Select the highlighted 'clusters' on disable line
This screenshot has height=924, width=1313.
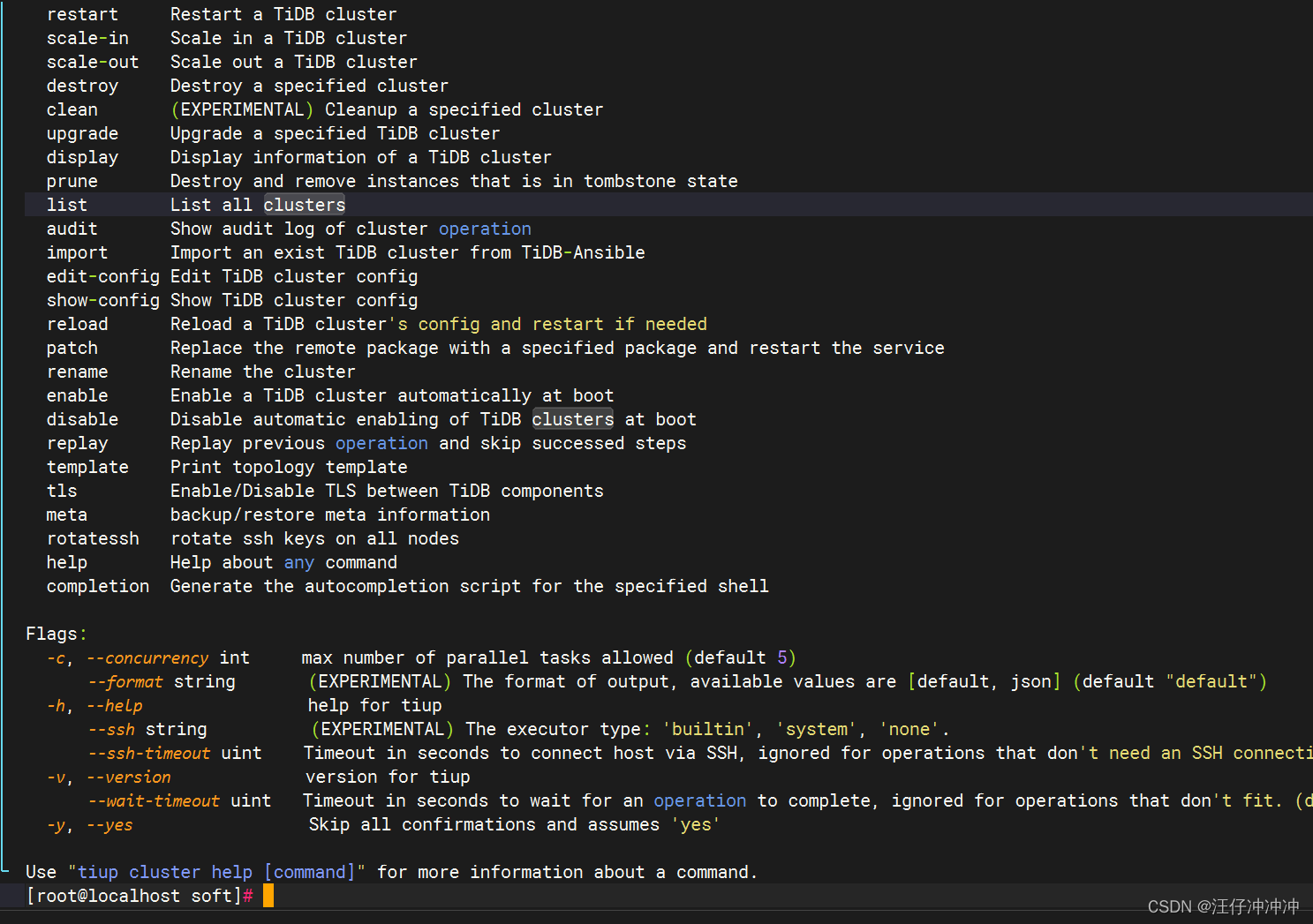tap(572, 419)
